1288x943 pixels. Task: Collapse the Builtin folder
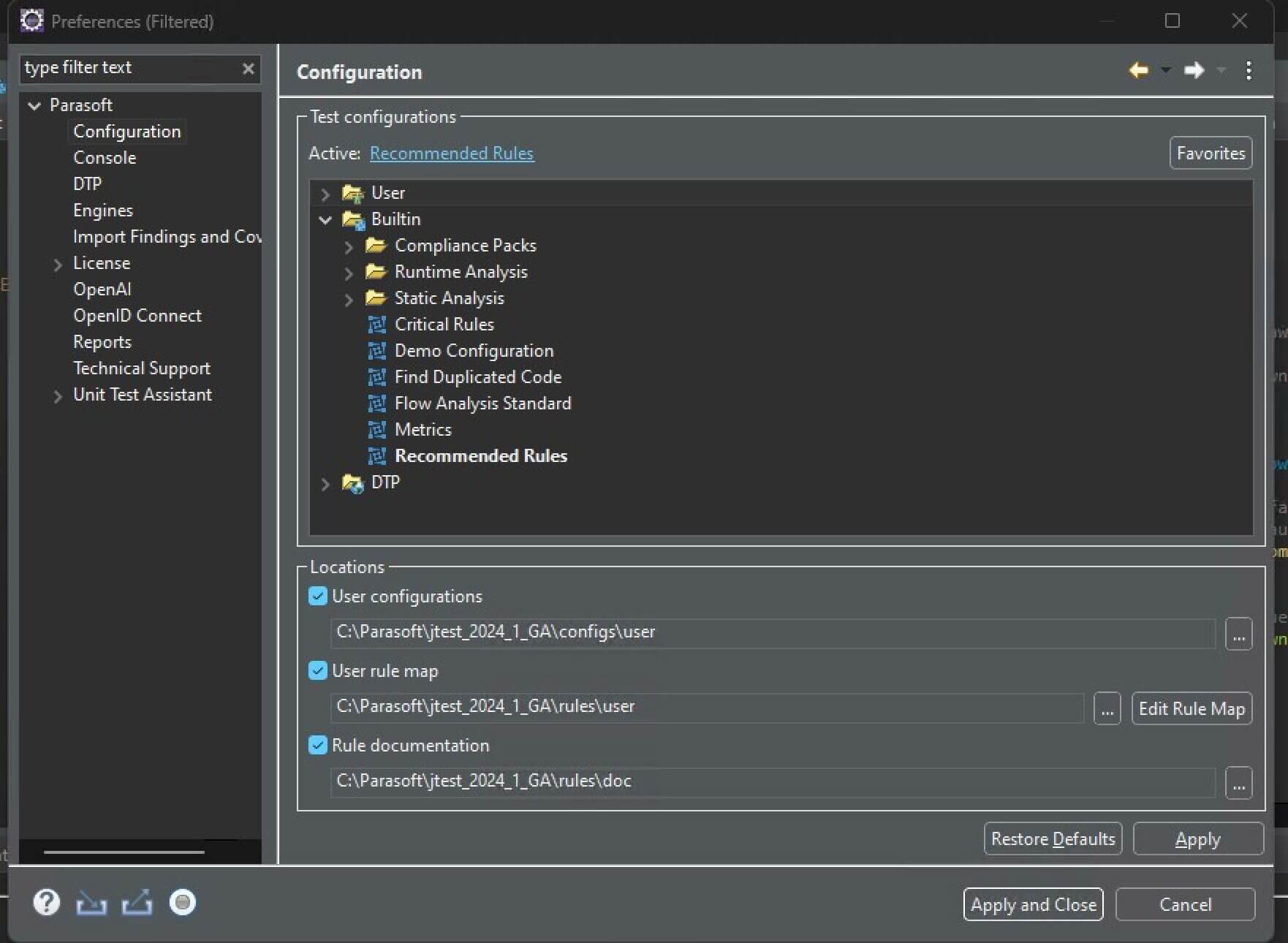point(325,219)
